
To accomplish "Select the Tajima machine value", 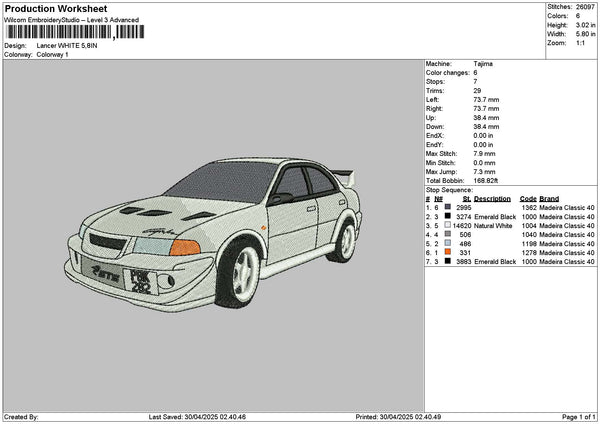I will tap(483, 63).
